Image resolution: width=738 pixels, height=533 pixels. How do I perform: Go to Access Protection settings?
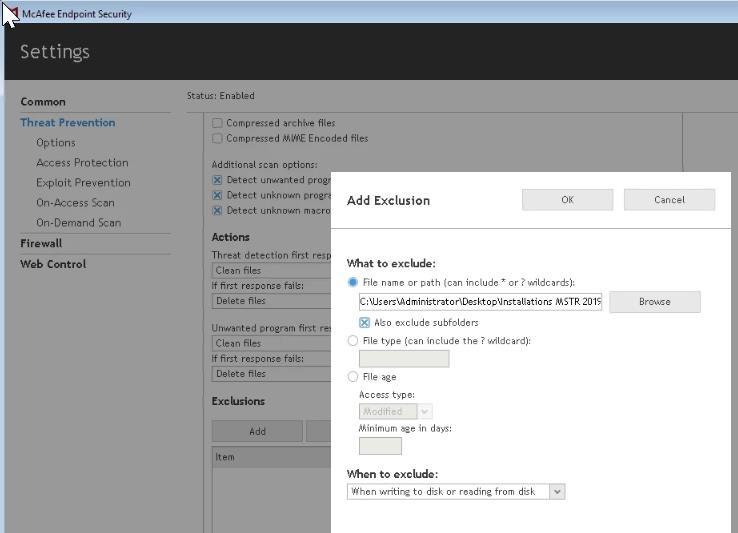pyautogui.click(x=82, y=162)
